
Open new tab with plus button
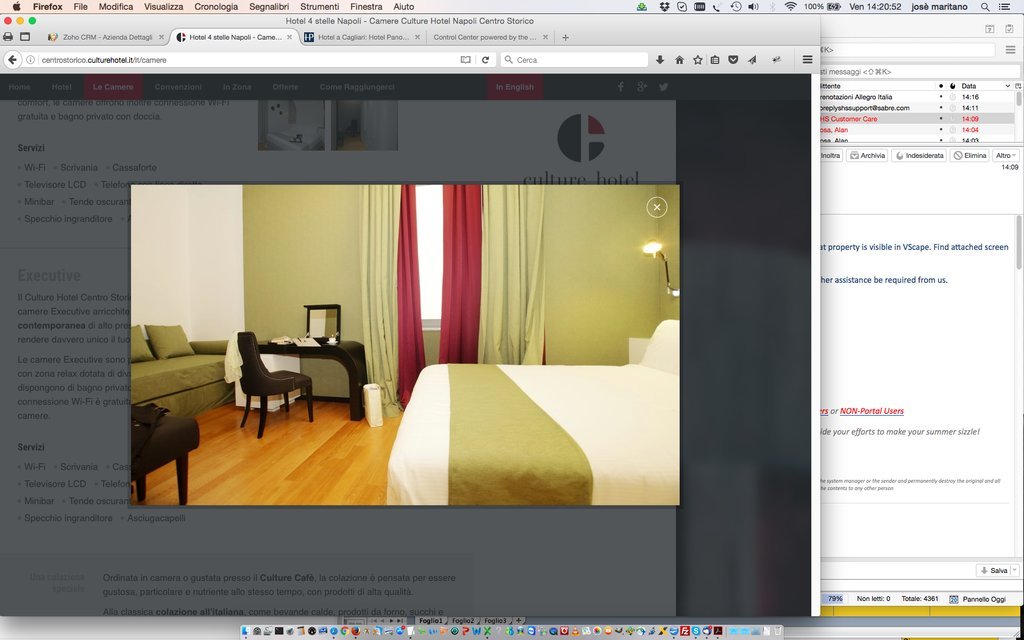tap(566, 37)
